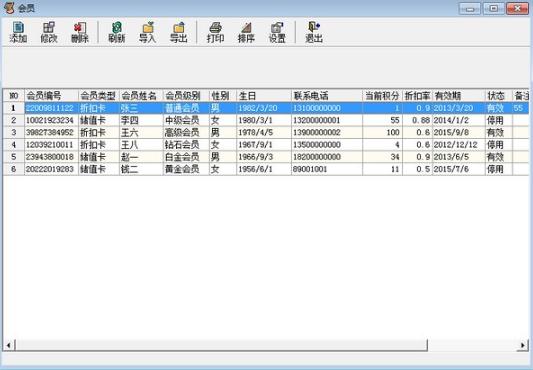This screenshot has height=370, width=533.
Task: Click the 中级会员 level cell
Action: [186, 120]
